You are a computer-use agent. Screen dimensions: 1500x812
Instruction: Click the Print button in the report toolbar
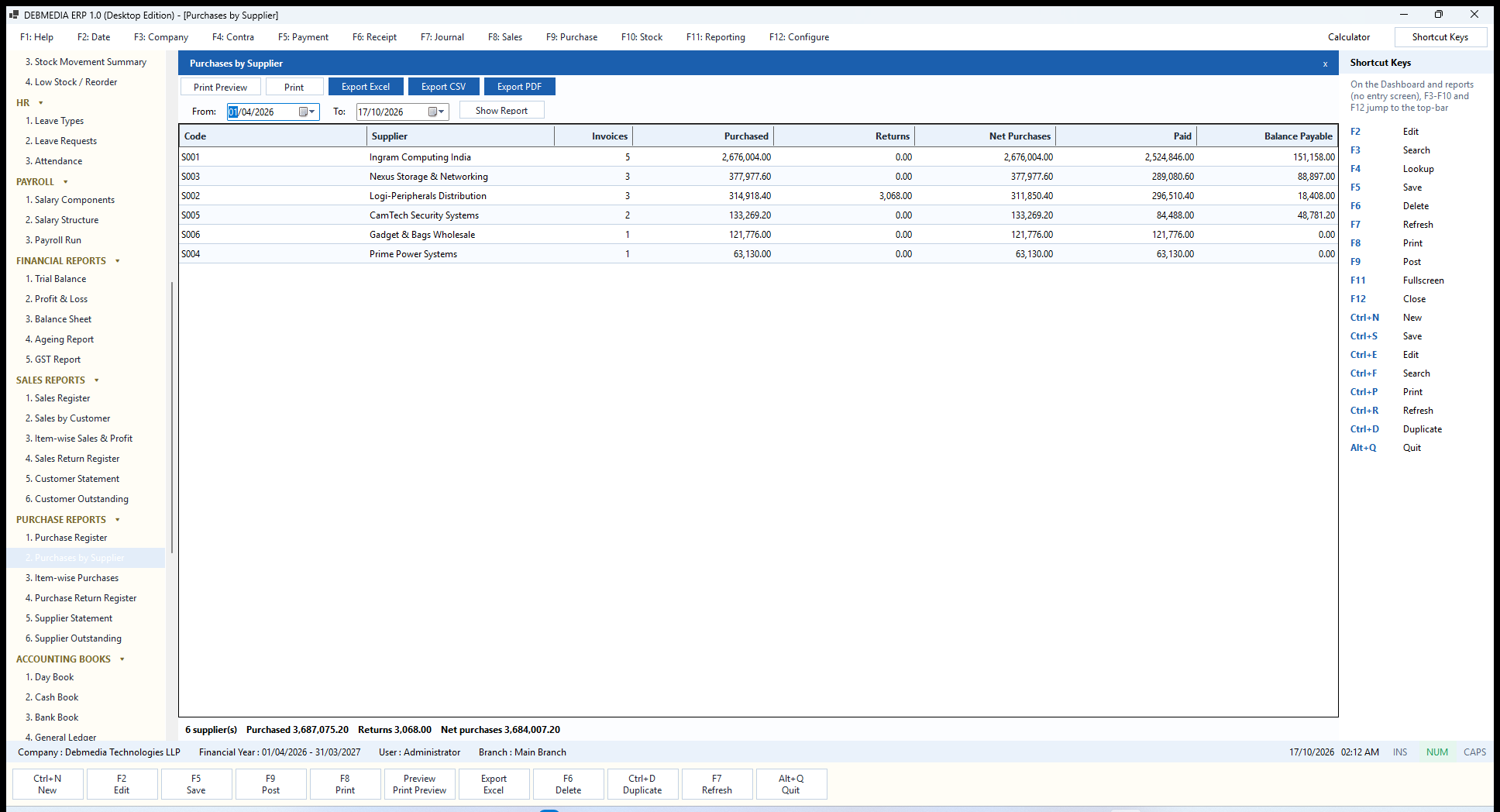(294, 87)
